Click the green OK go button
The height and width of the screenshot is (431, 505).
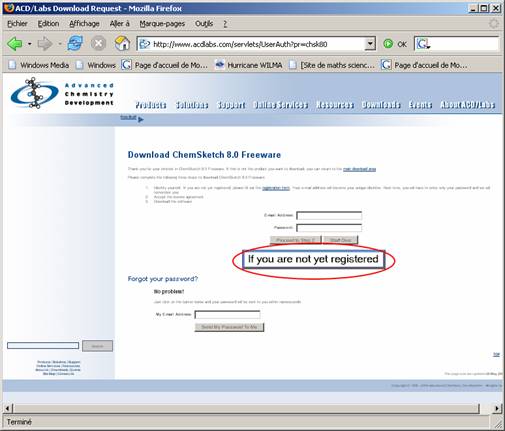pyautogui.click(x=395, y=44)
